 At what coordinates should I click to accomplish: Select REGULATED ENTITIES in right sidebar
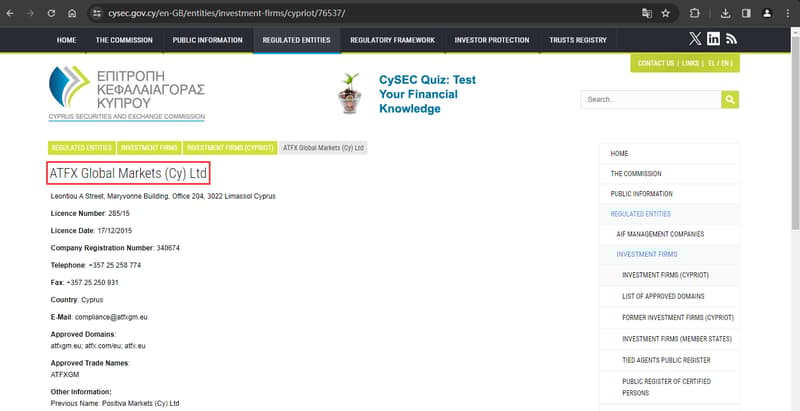669,214
